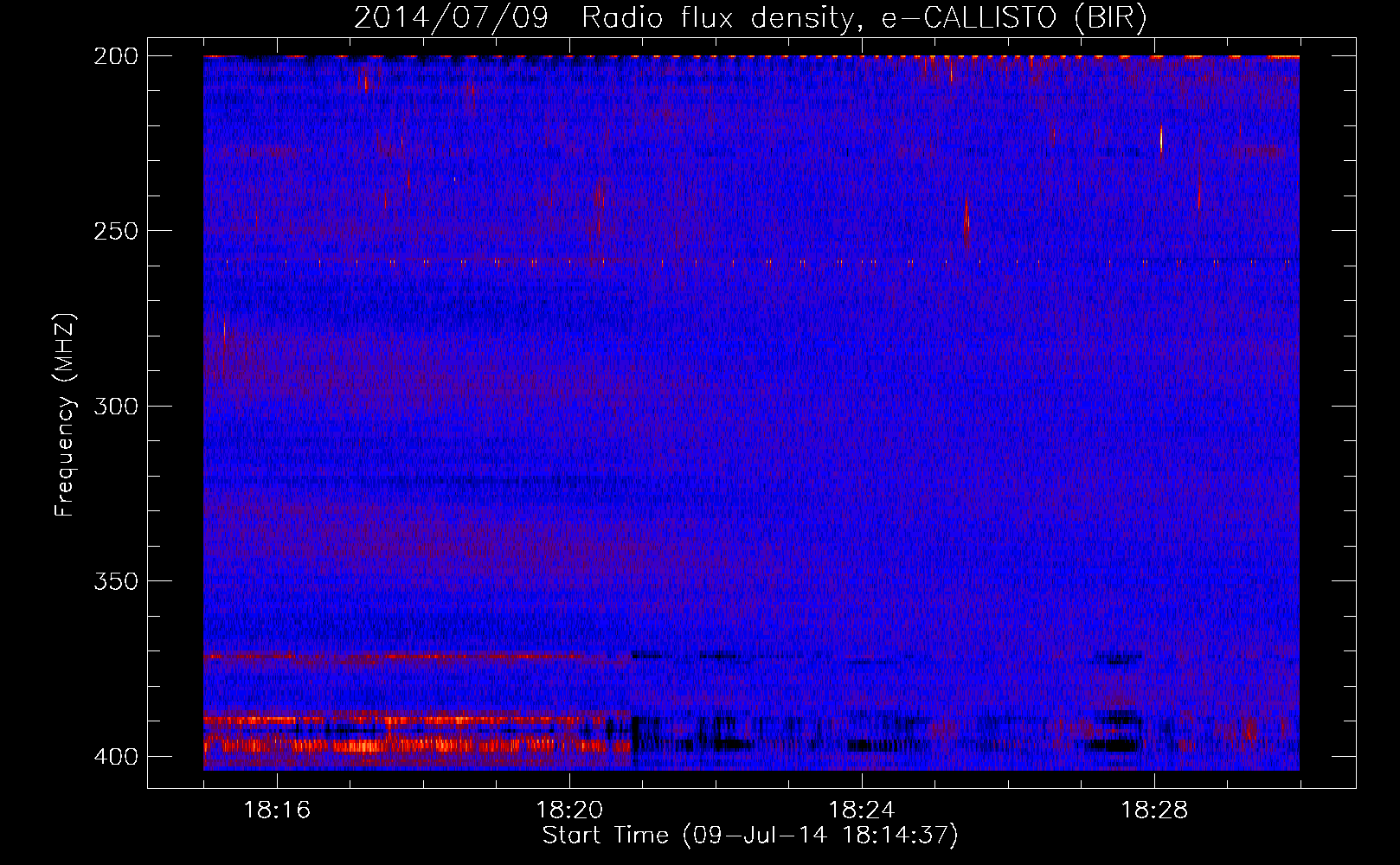Click the 350 frequency tick label
This screenshot has height=865, width=1400.
pyautogui.click(x=115, y=581)
